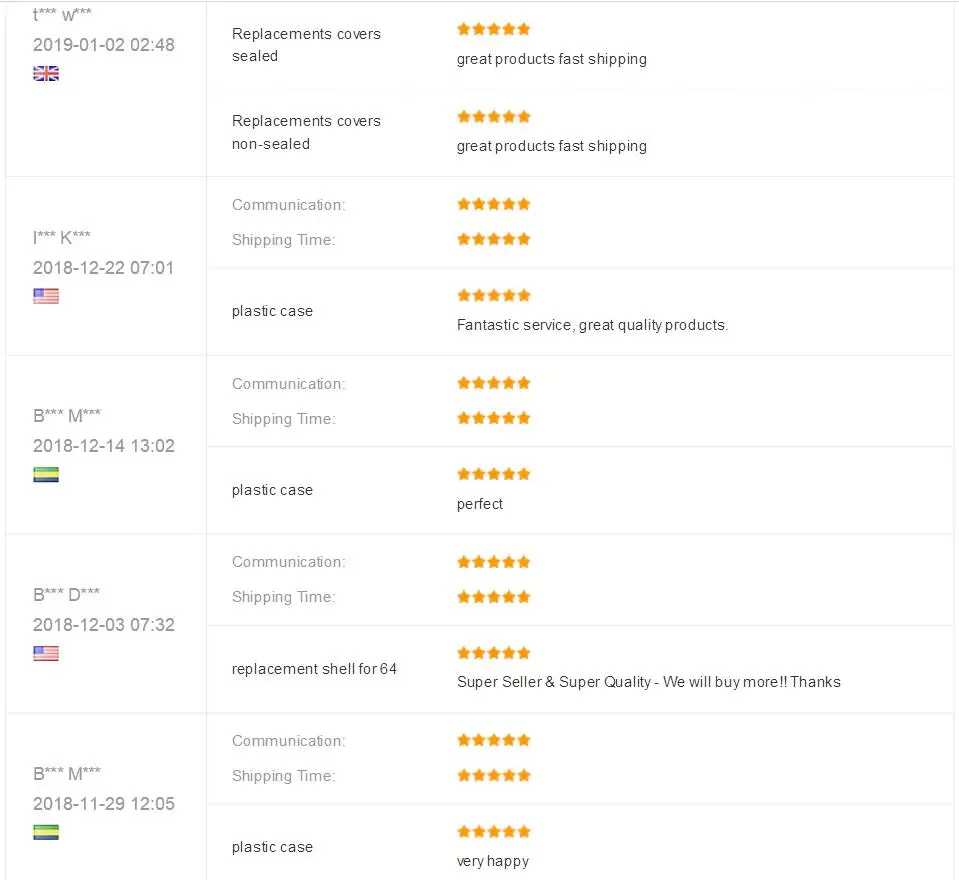Click the UK flag under the 2019-01-02 review
This screenshot has width=959, height=880.
[x=46, y=73]
